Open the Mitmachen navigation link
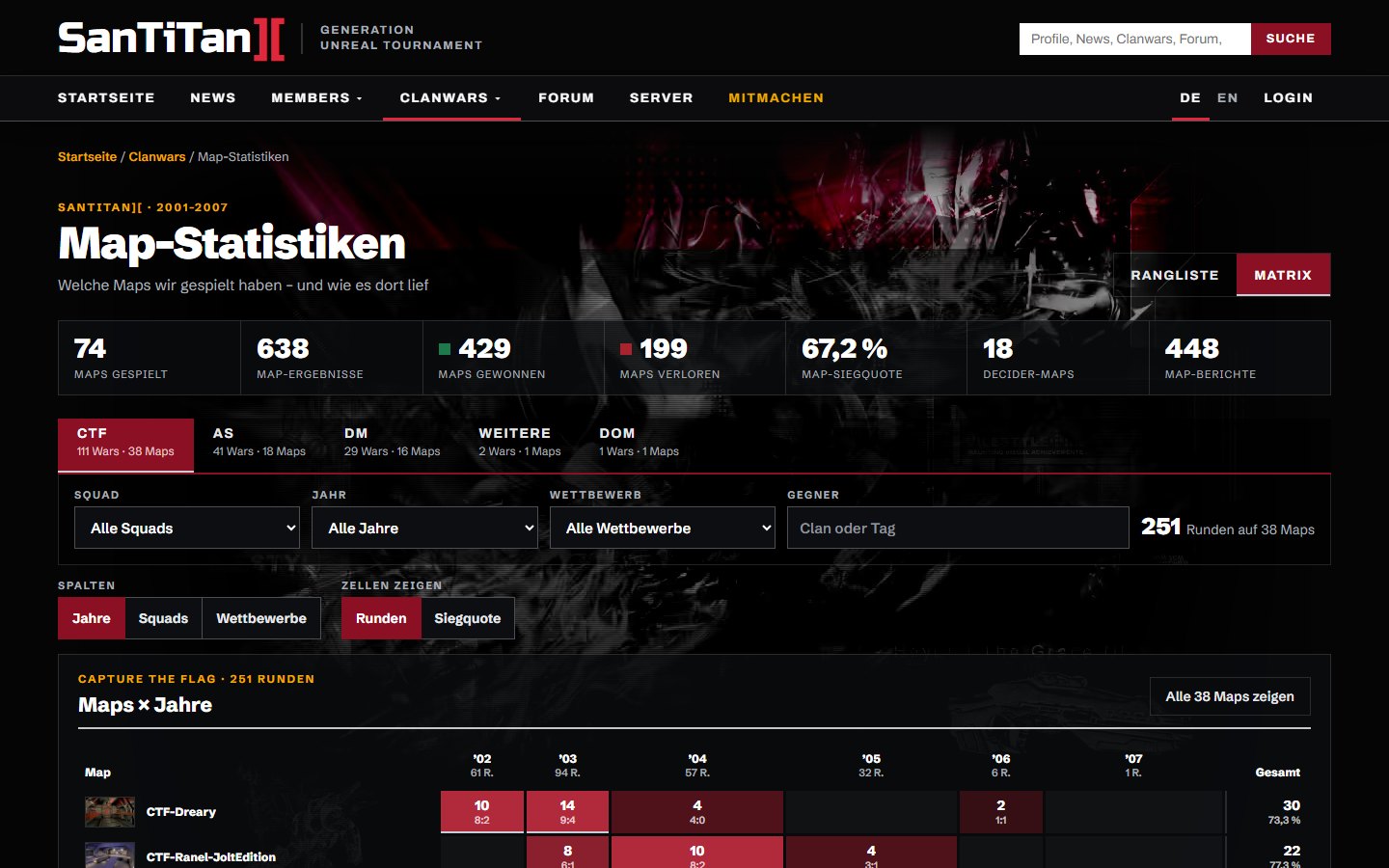Screen dimensions: 1389x868 (776, 98)
